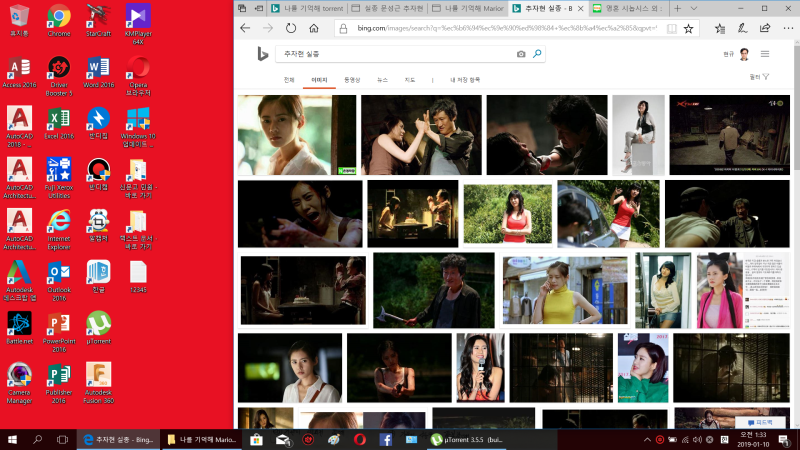Open the notification action center

785,439
